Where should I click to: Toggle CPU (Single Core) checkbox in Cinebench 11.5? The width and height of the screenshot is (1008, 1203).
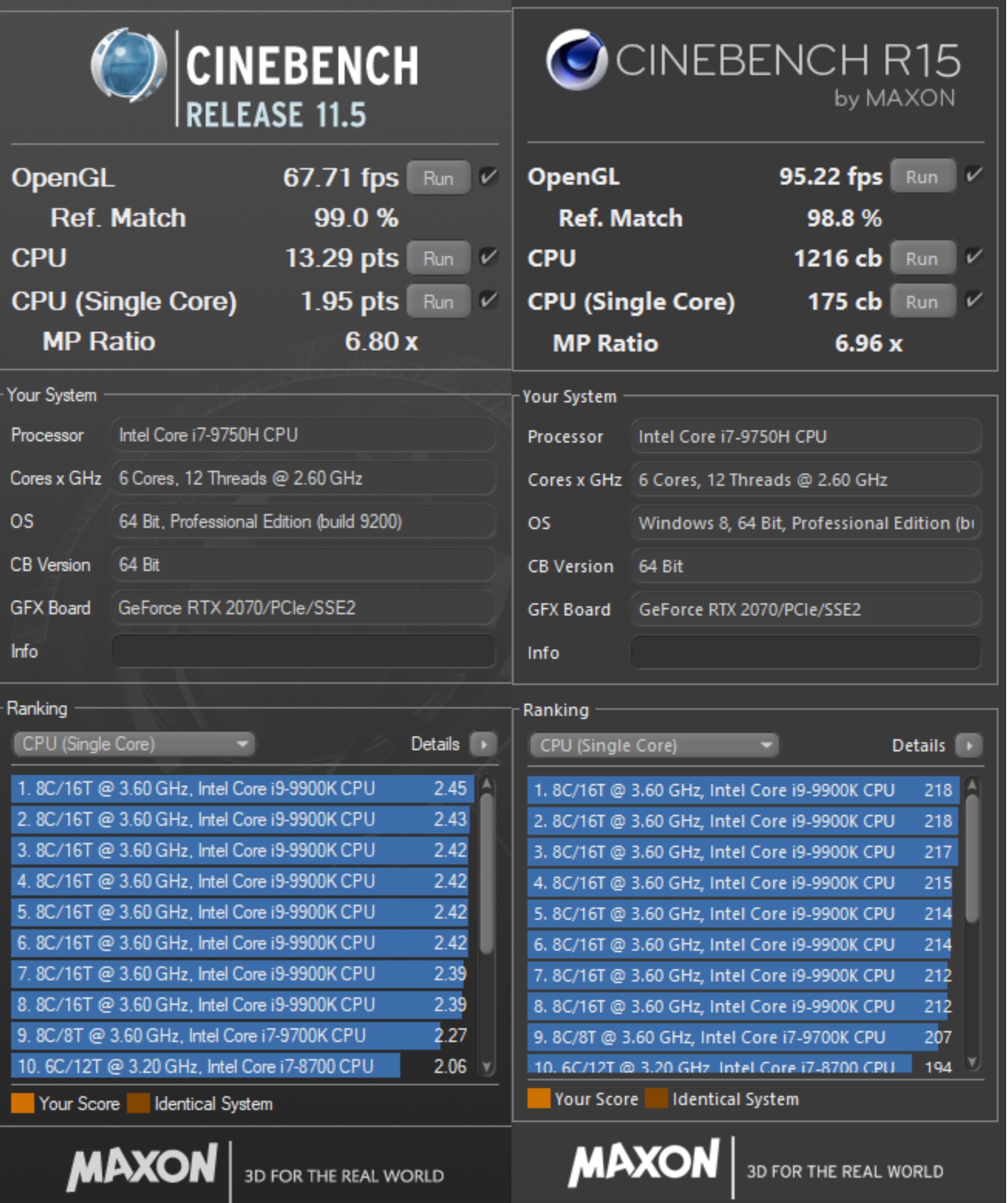pos(489,301)
